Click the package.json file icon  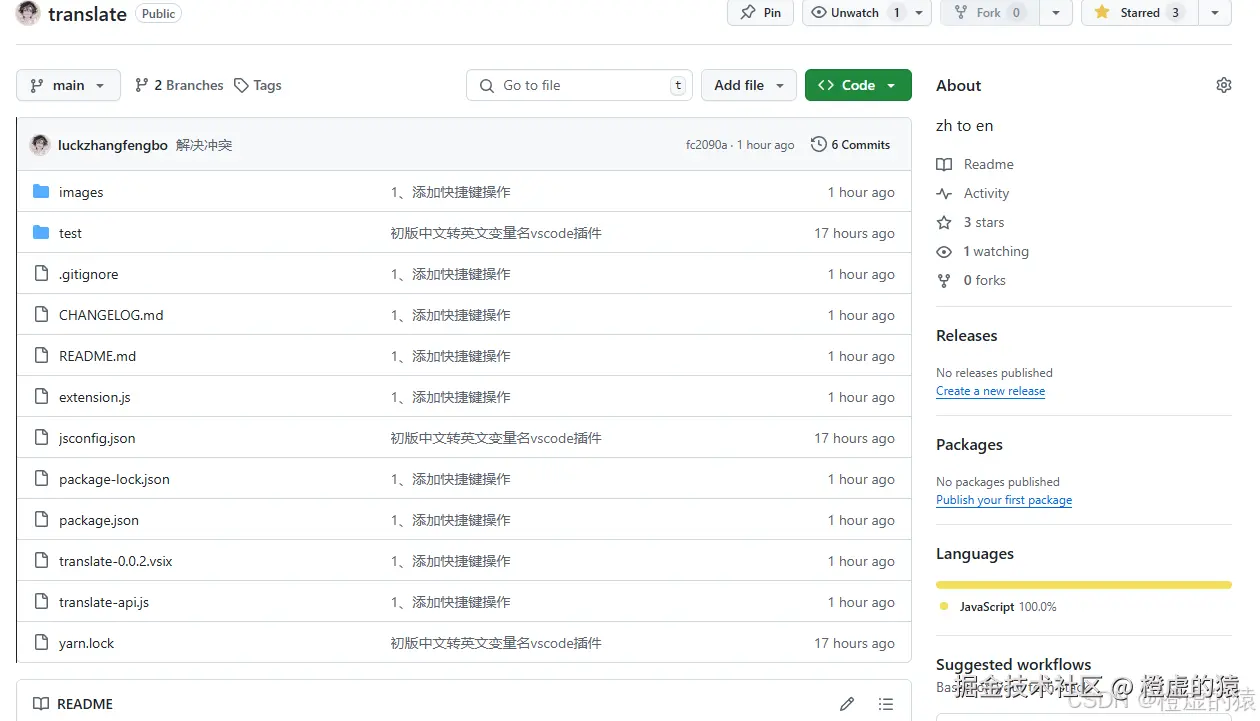41,520
